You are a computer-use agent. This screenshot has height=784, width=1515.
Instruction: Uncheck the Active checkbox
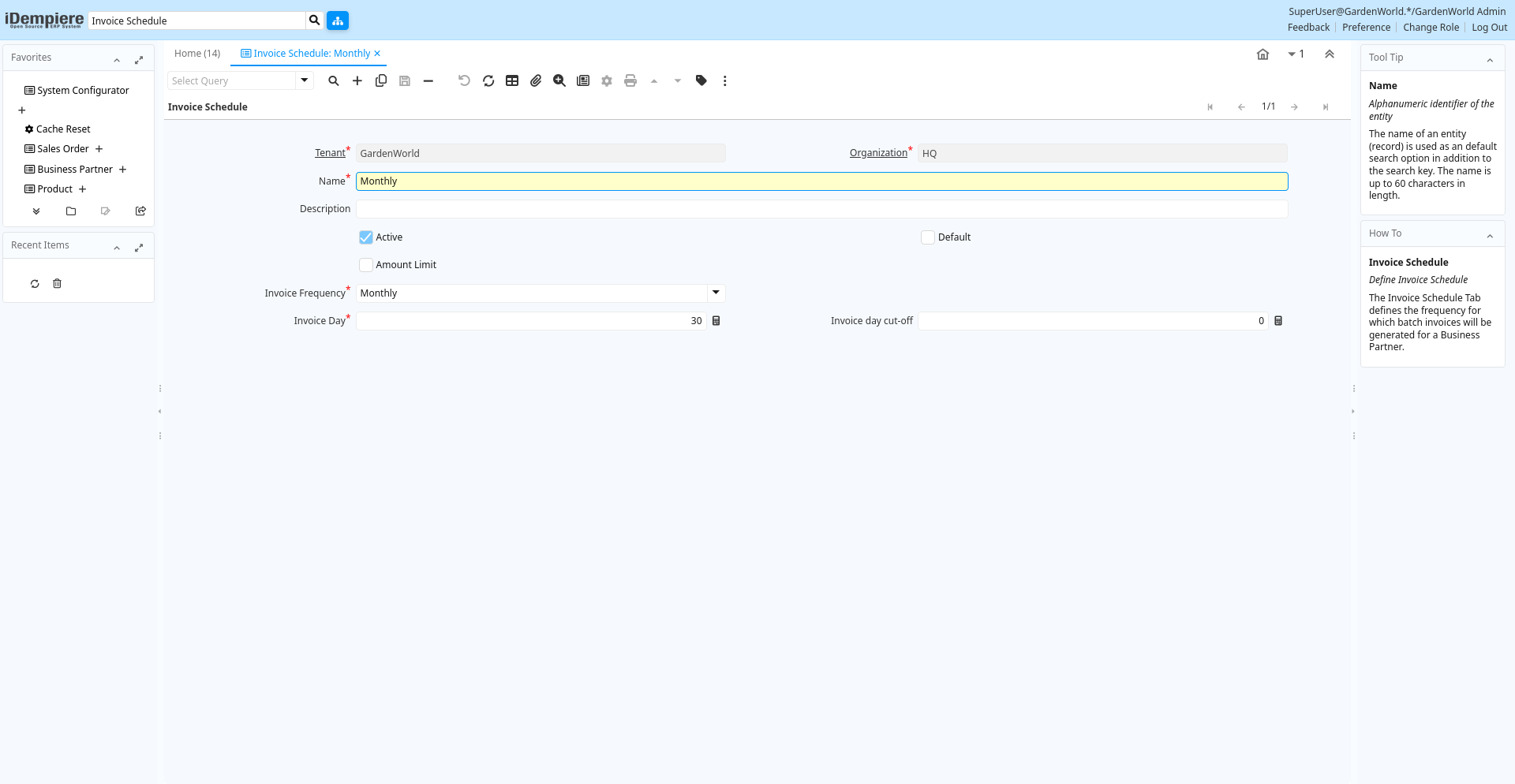coord(366,237)
